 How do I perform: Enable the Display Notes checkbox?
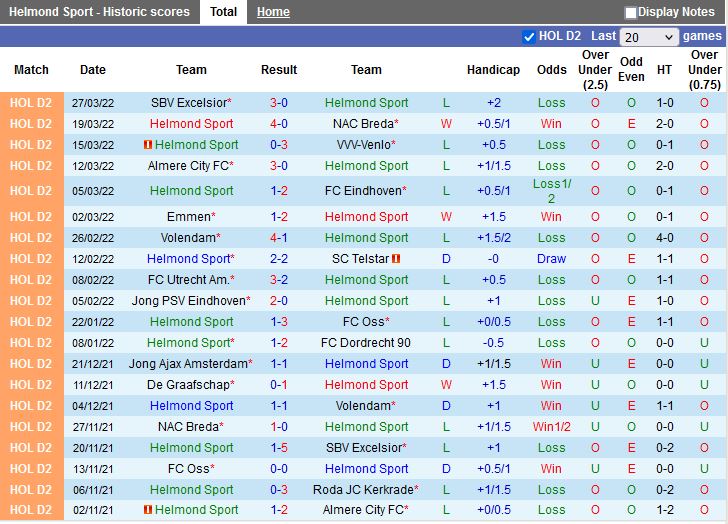pyautogui.click(x=630, y=13)
